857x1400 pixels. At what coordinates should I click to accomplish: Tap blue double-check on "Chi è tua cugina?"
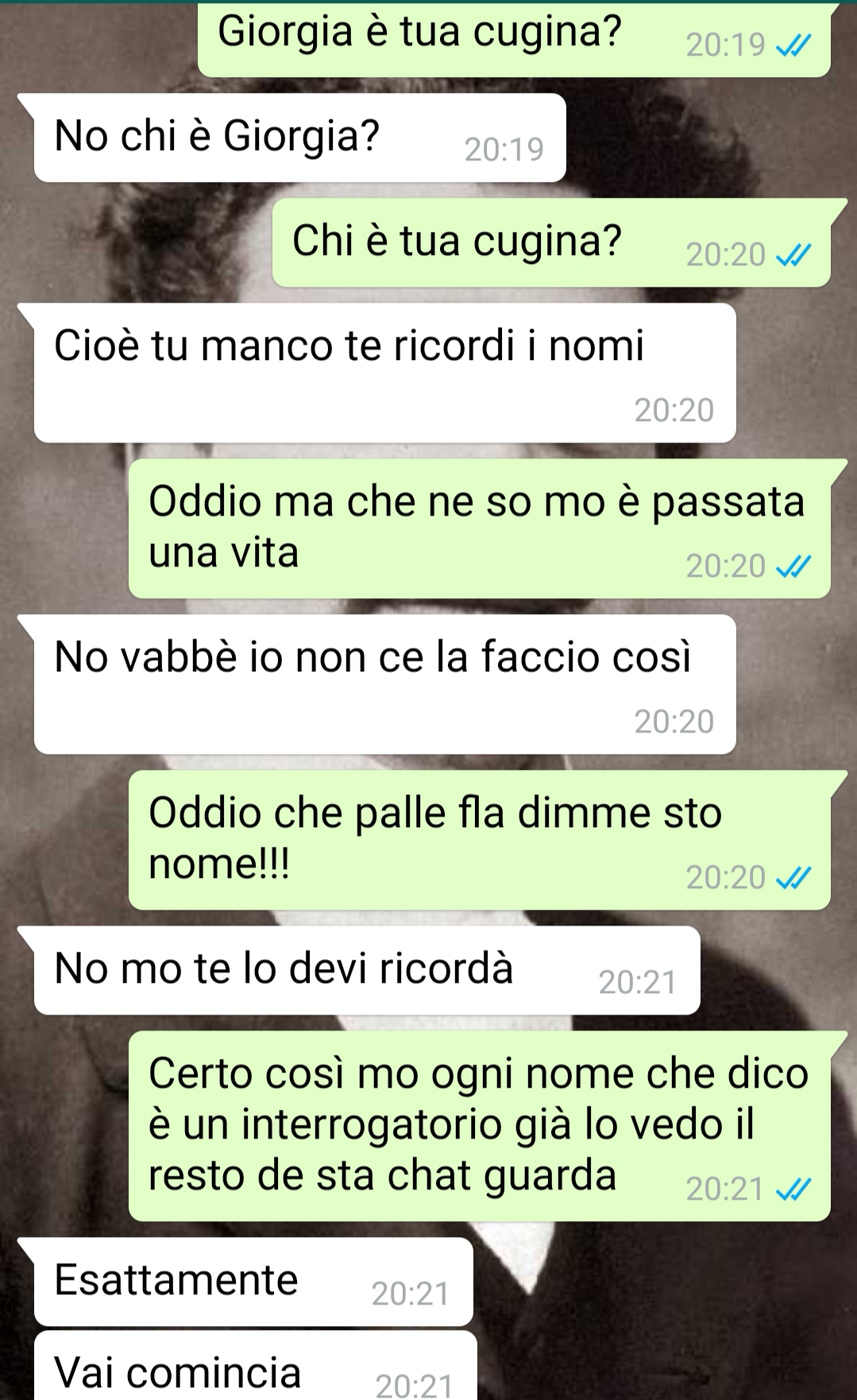(793, 257)
